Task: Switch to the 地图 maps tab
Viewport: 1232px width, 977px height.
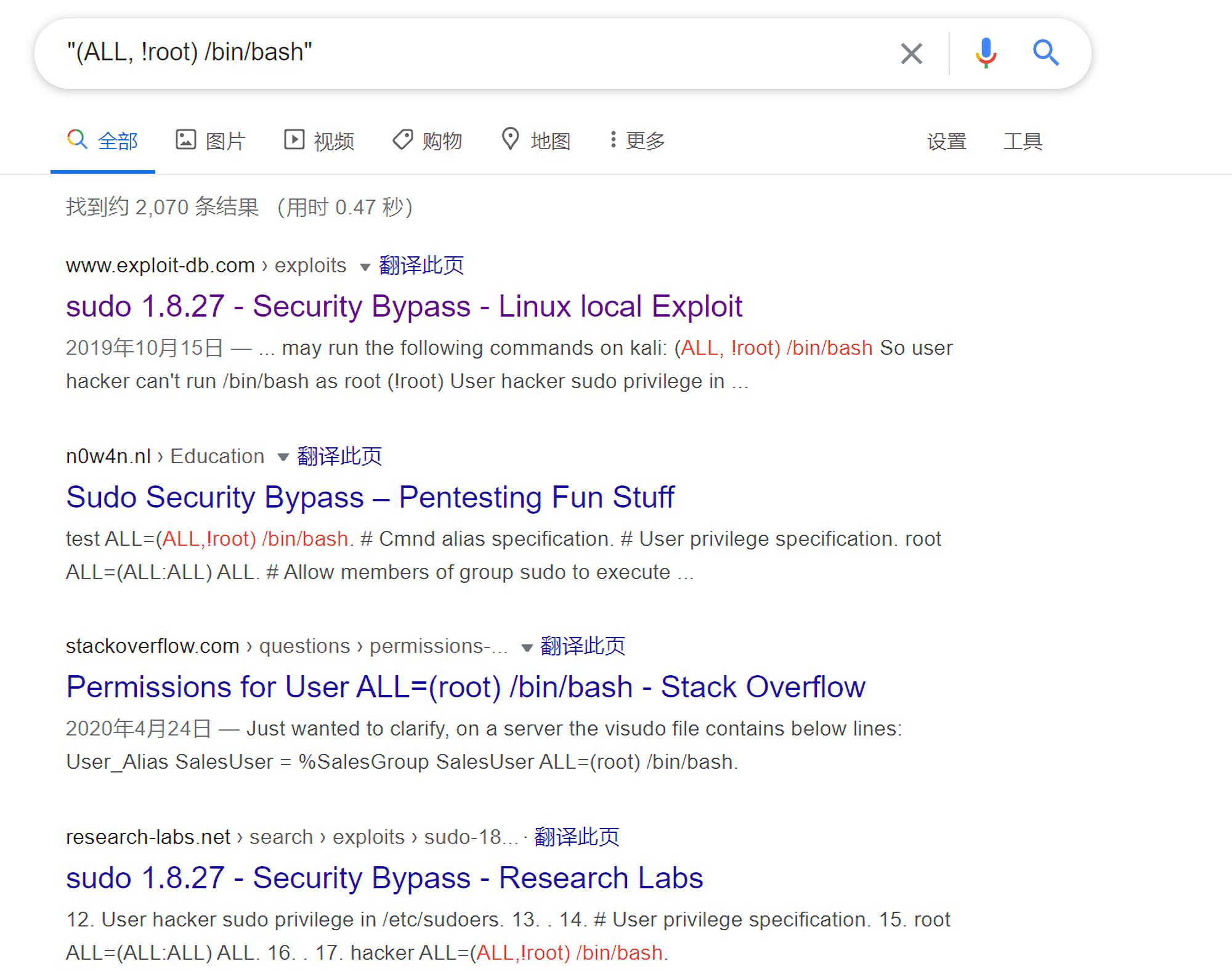Action: [536, 140]
